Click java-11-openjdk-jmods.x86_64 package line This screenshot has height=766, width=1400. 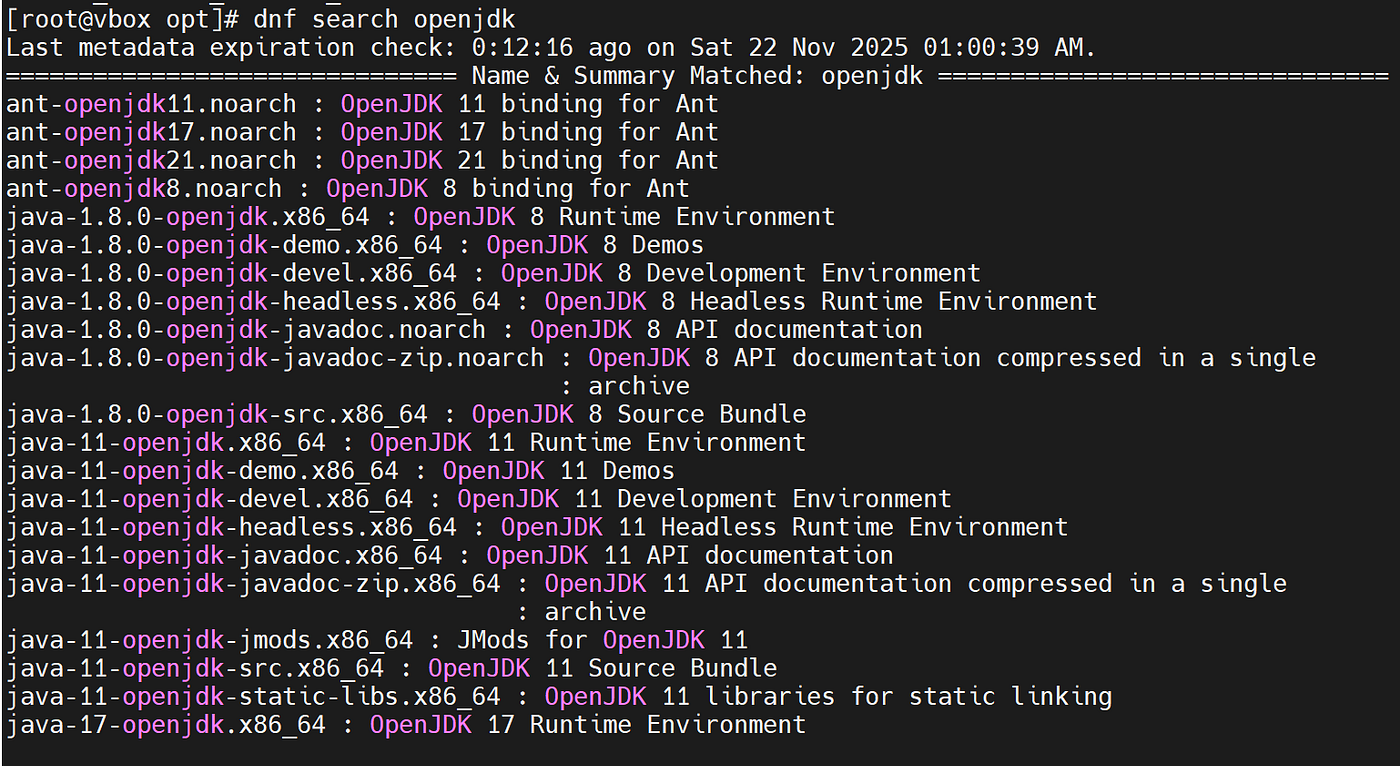click(x=377, y=640)
